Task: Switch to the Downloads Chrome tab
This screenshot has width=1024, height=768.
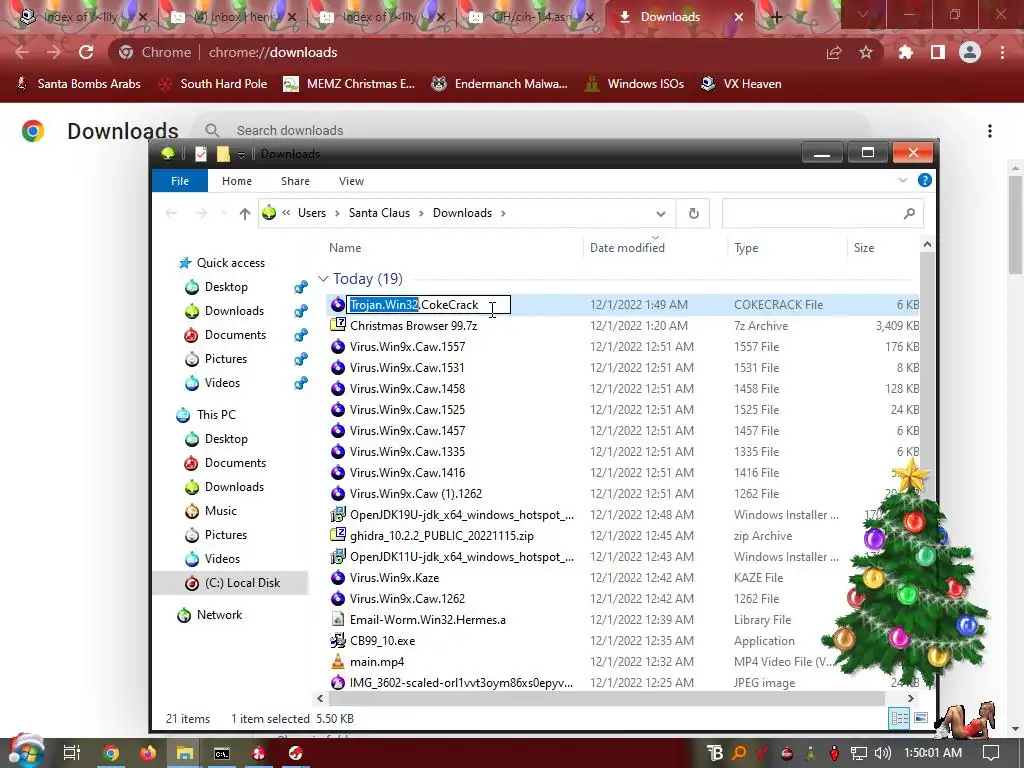Action: [x=670, y=17]
